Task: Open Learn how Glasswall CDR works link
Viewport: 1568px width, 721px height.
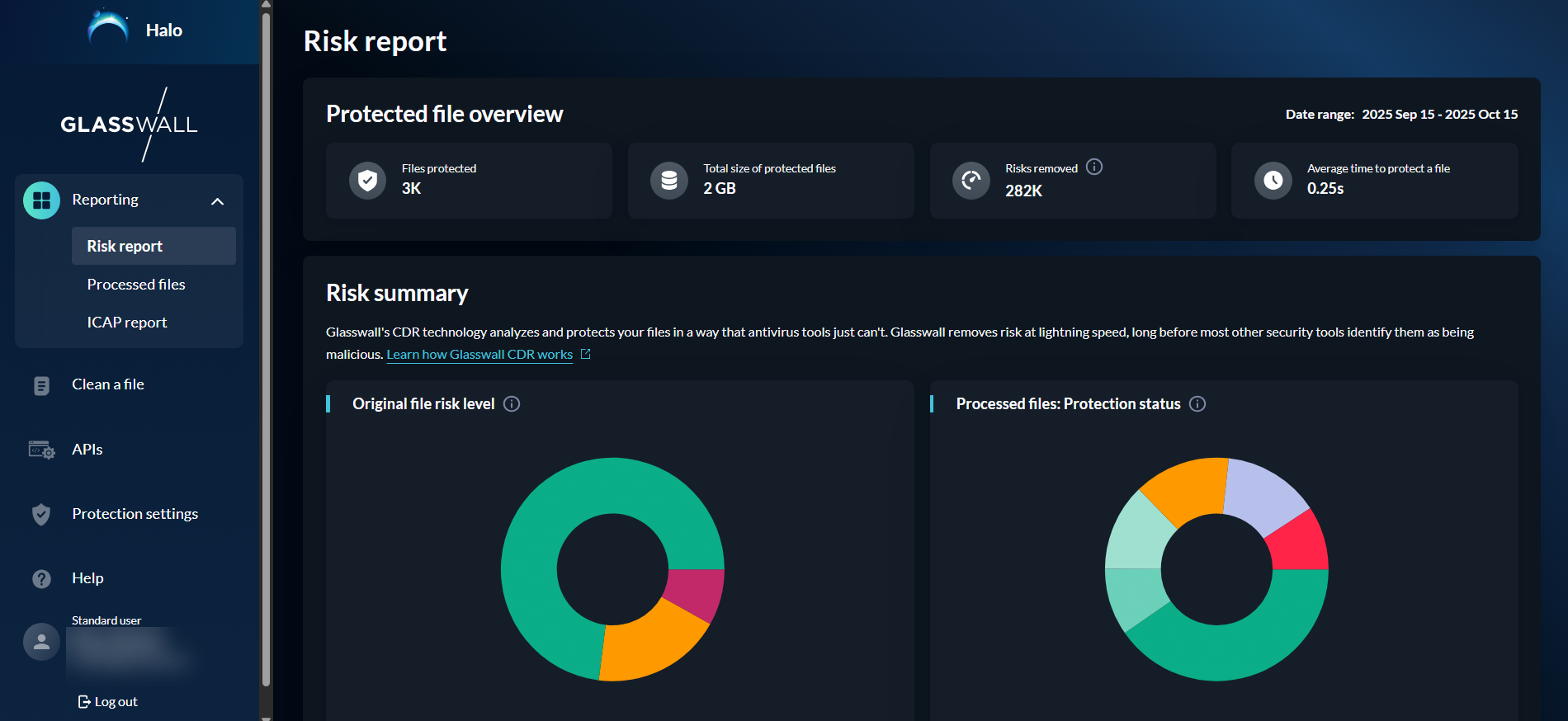Action: pyautogui.click(x=479, y=355)
